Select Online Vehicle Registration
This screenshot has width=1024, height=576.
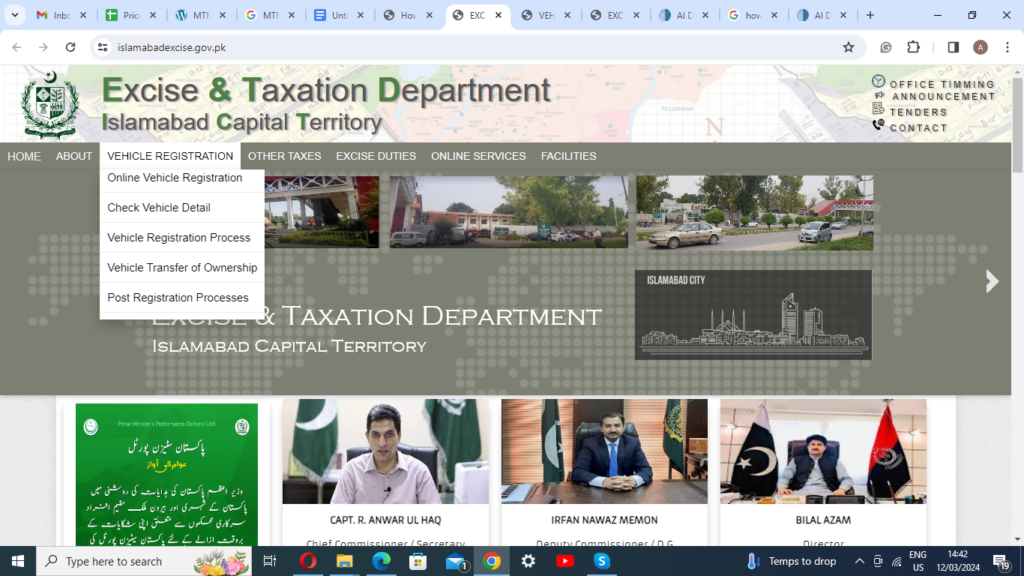[x=174, y=177]
